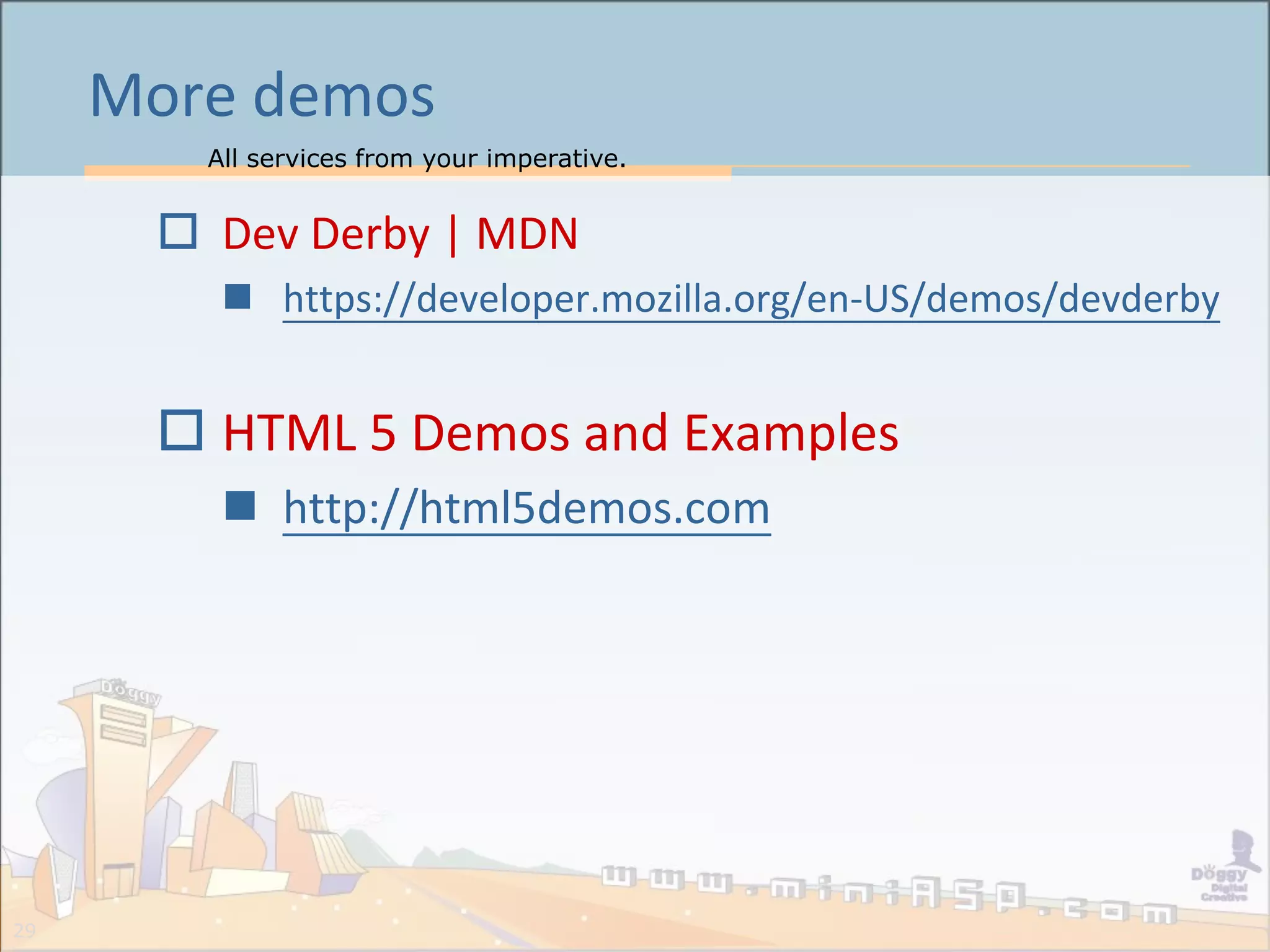Click the 'More demos' slide title
Image resolution: width=1270 pixels, height=952 pixels.
point(262,95)
